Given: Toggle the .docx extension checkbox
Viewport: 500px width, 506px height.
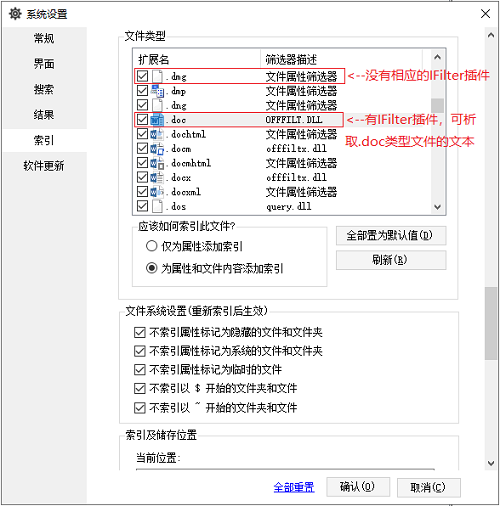Looking at the screenshot, I should 142,177.
